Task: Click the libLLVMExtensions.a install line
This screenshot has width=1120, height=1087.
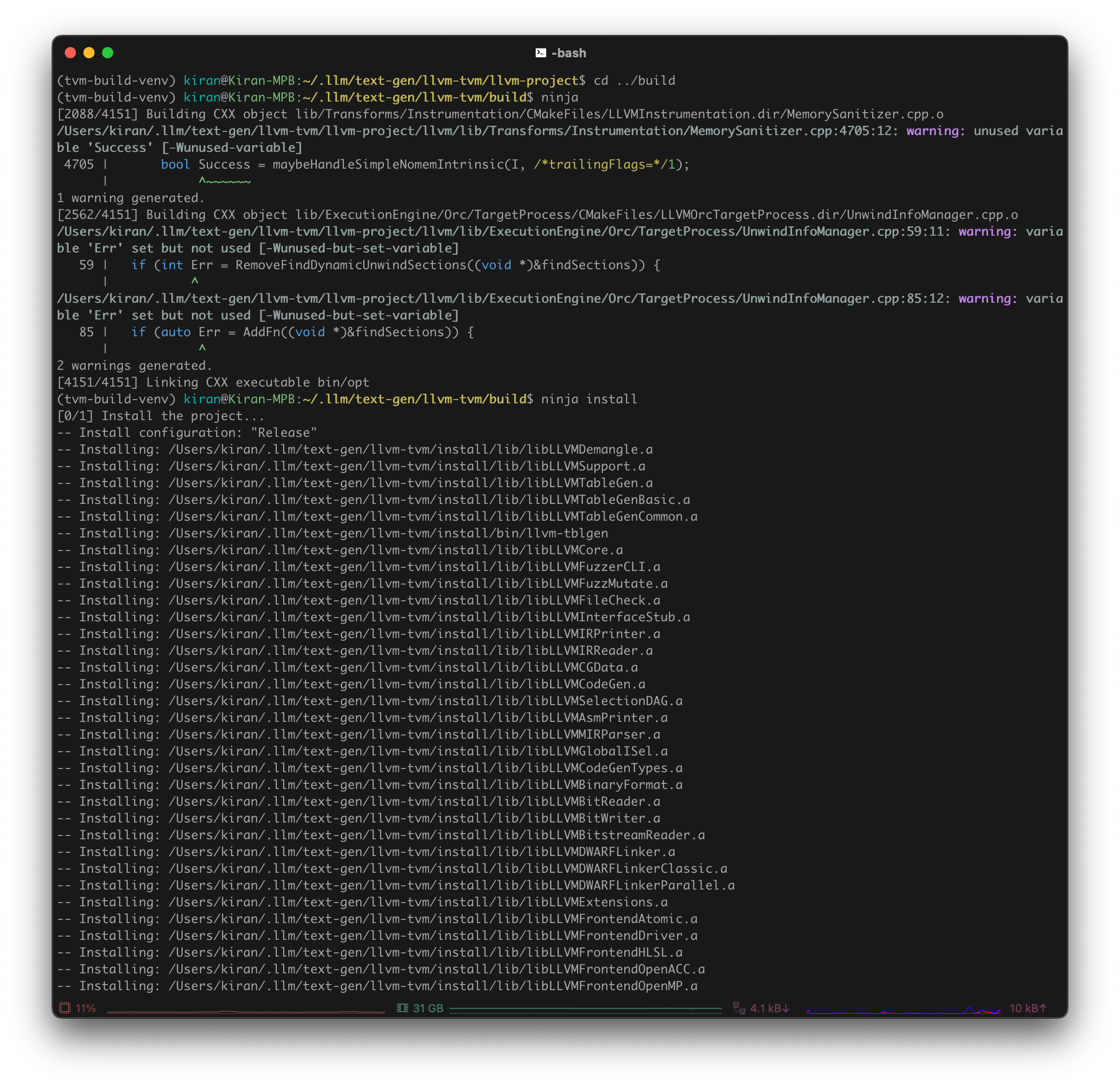Action: [x=362, y=902]
